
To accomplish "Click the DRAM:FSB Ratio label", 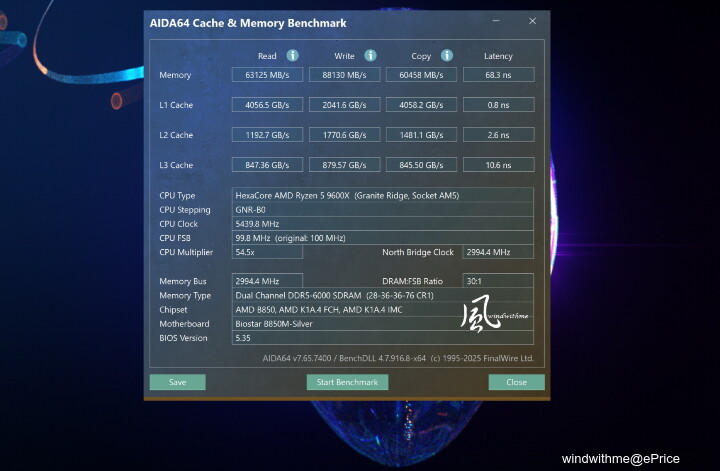I will coord(412,281).
